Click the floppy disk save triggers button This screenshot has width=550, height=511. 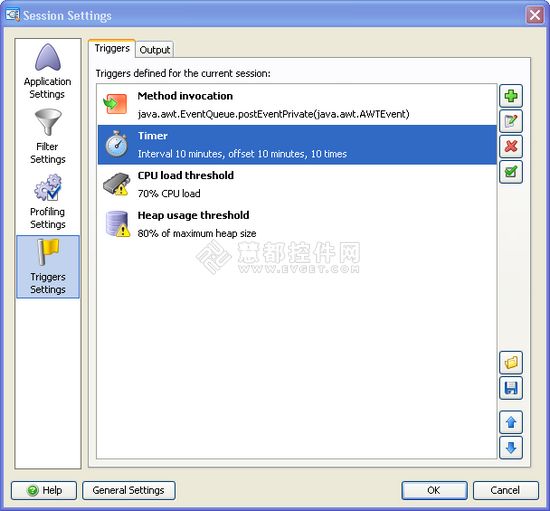pos(511,388)
